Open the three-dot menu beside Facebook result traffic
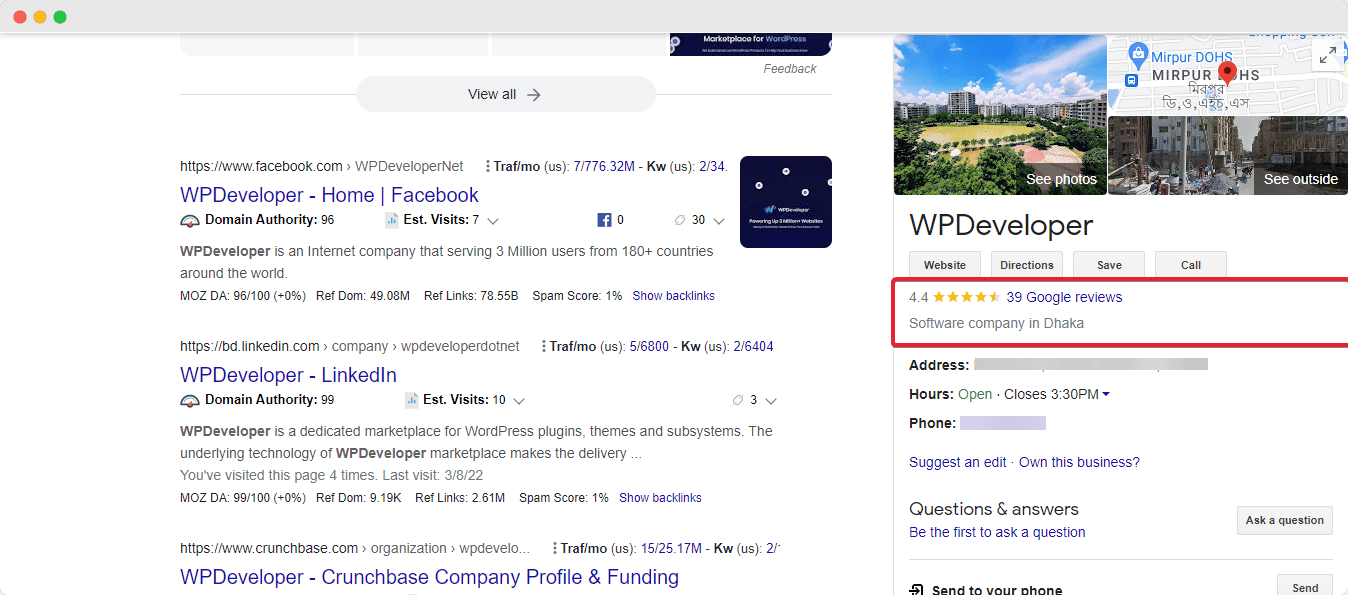This screenshot has height=595, width=1348. pyautogui.click(x=488, y=166)
